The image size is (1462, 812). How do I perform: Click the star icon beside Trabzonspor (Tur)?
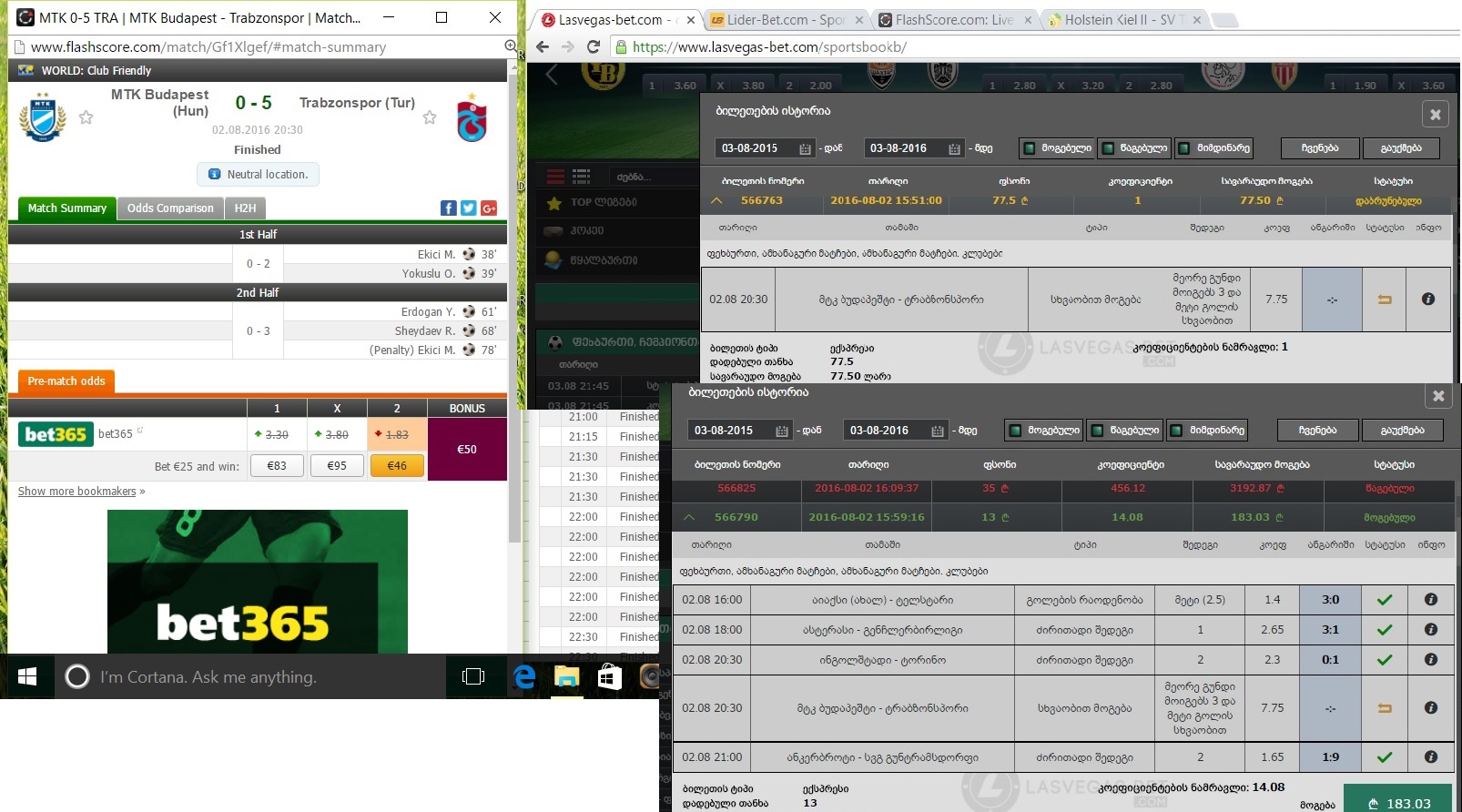pos(430,117)
